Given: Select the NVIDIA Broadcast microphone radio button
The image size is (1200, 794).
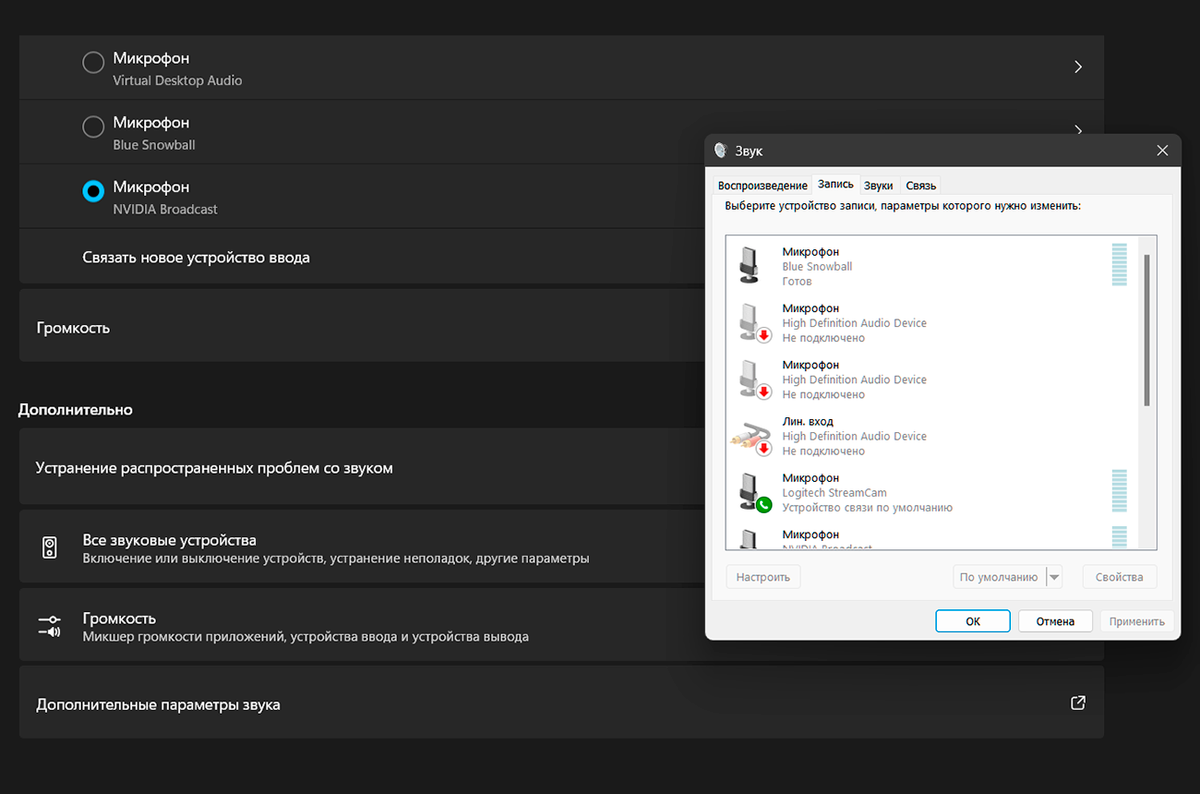Looking at the screenshot, I should coord(93,191).
